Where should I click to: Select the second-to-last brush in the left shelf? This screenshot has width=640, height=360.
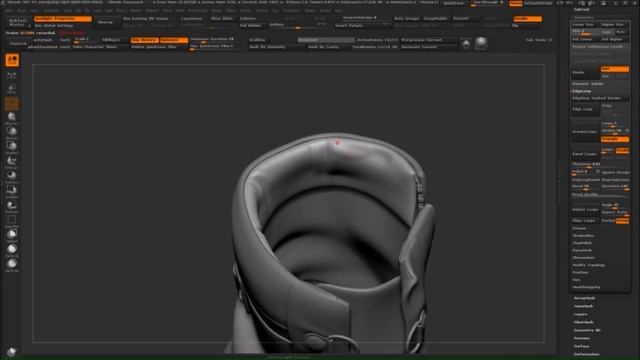[x=12, y=250]
